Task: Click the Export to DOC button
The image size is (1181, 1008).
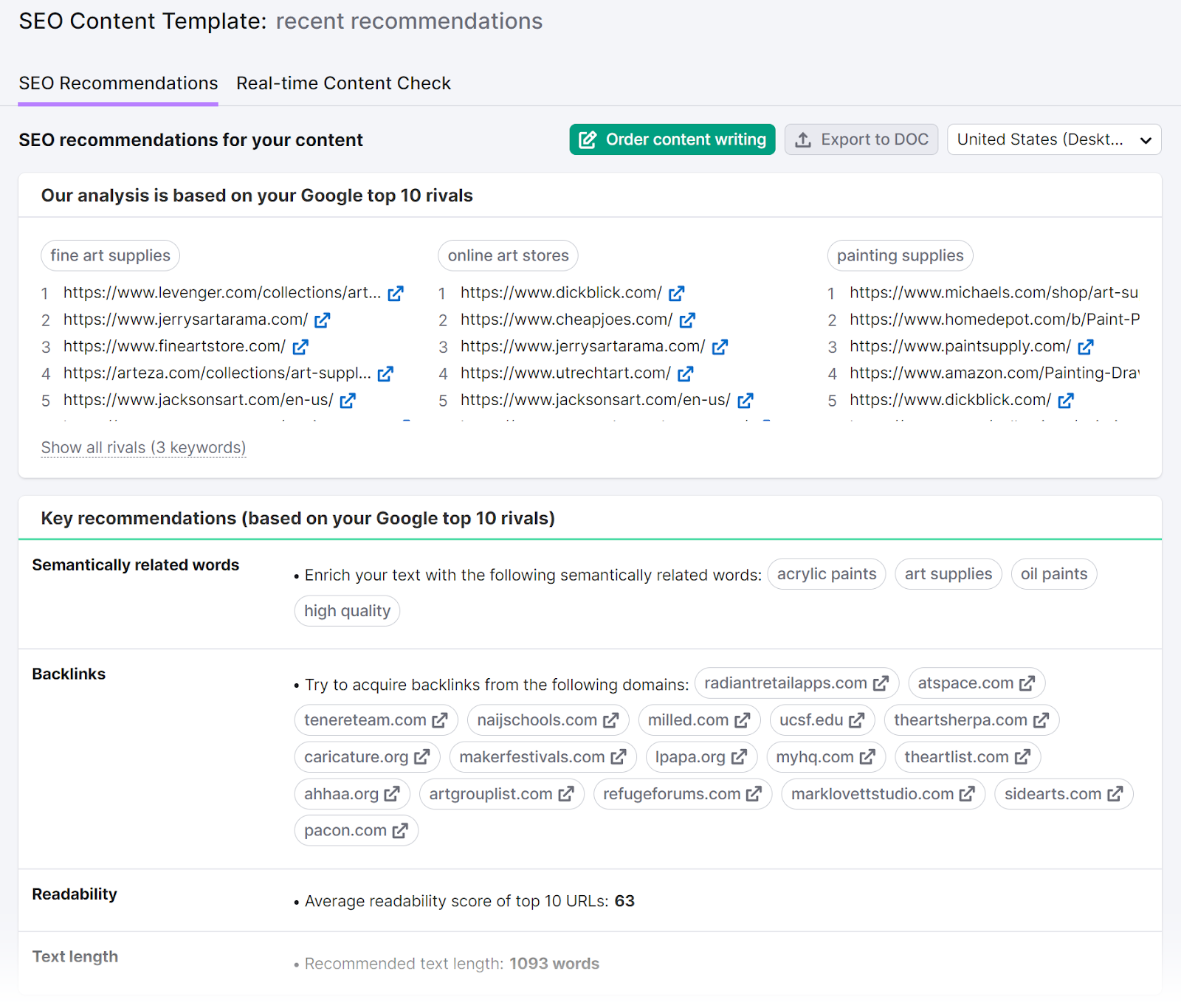Action: tap(861, 139)
